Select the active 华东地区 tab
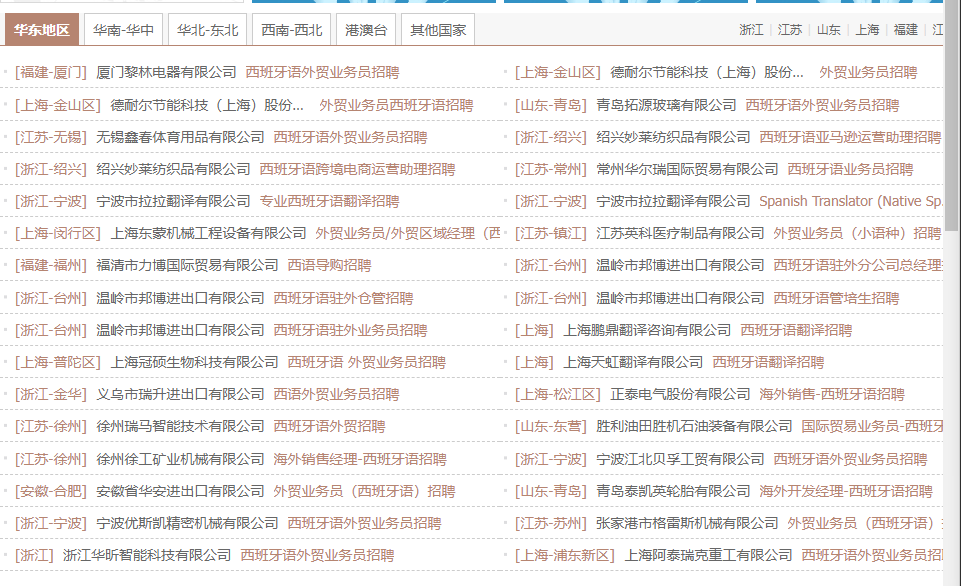Viewport: 961px width, 586px height. click(x=41, y=30)
